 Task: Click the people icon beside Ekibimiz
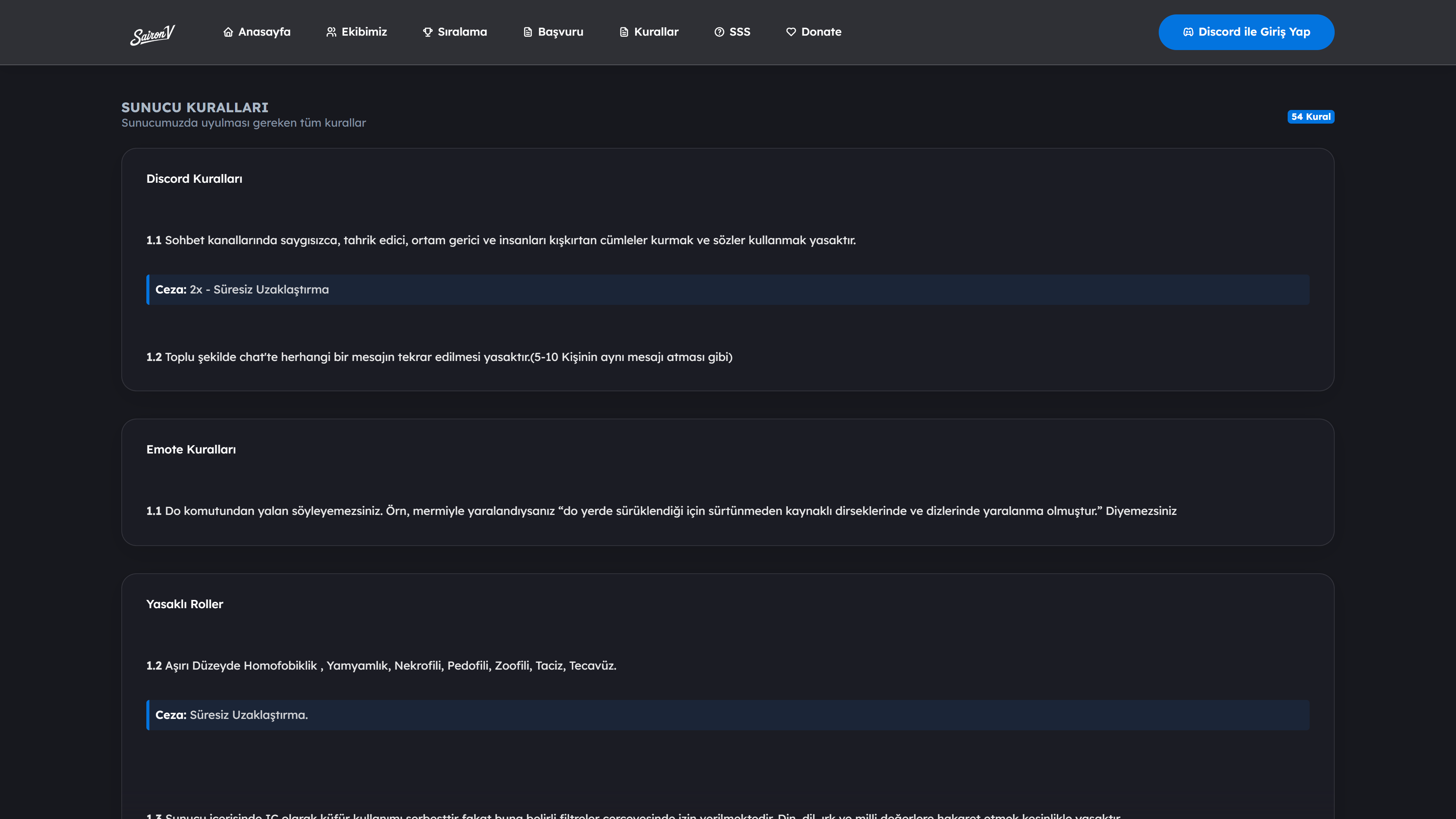pyautogui.click(x=331, y=32)
